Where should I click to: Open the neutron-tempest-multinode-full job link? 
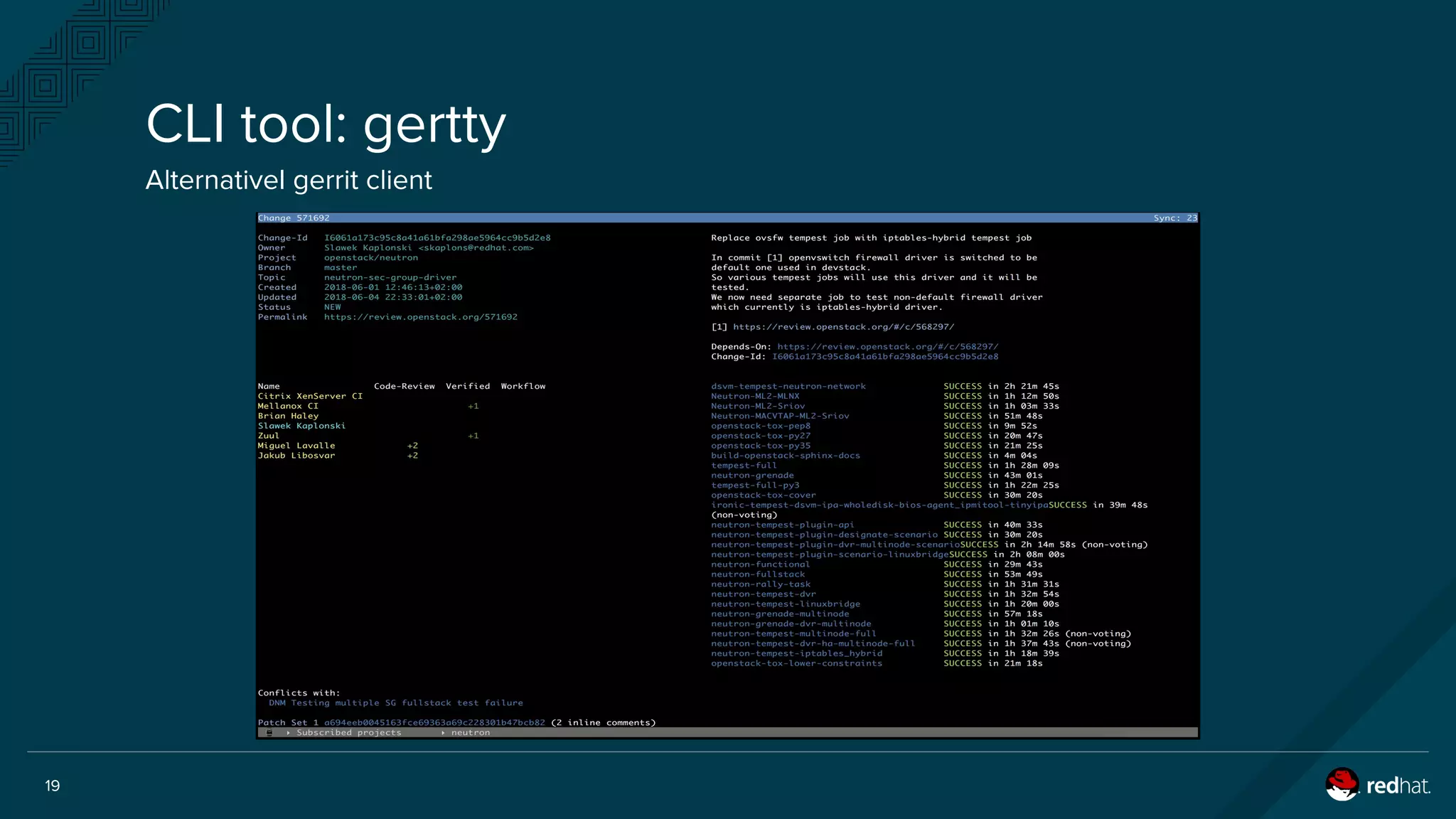[794, 634]
